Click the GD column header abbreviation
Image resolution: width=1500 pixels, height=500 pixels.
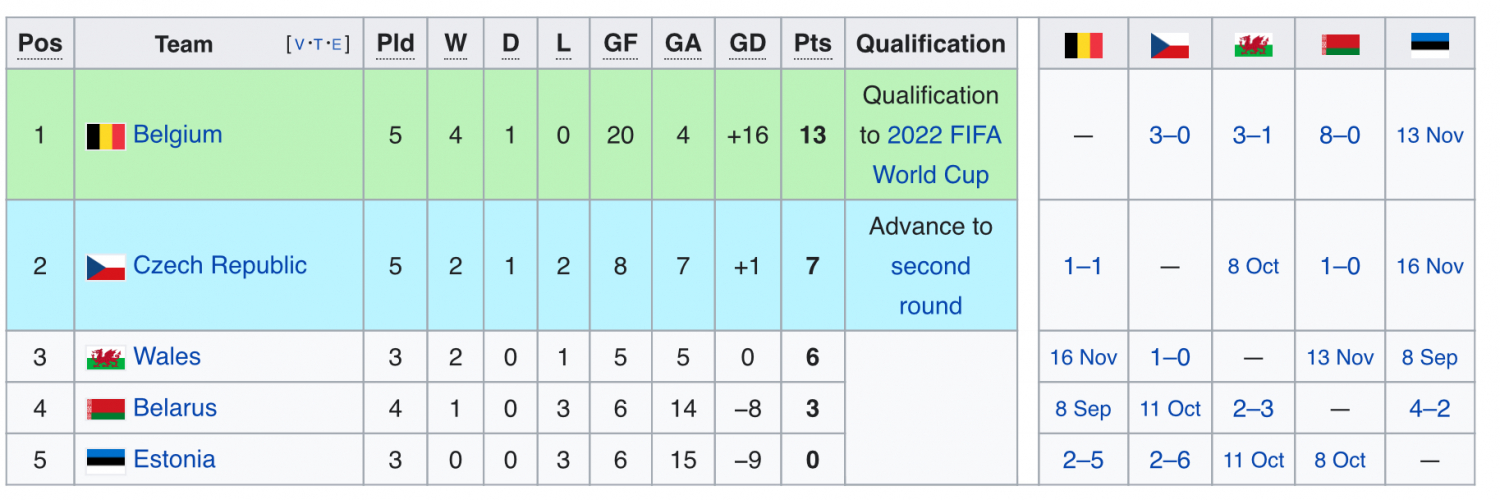pos(747,44)
